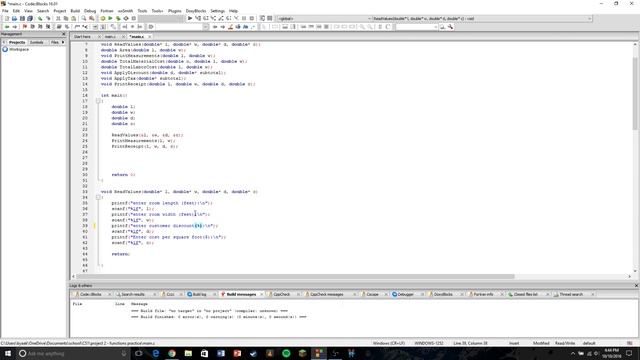Close the Logs & others panel
Viewport: 640px width, 360px height.
point(636,286)
